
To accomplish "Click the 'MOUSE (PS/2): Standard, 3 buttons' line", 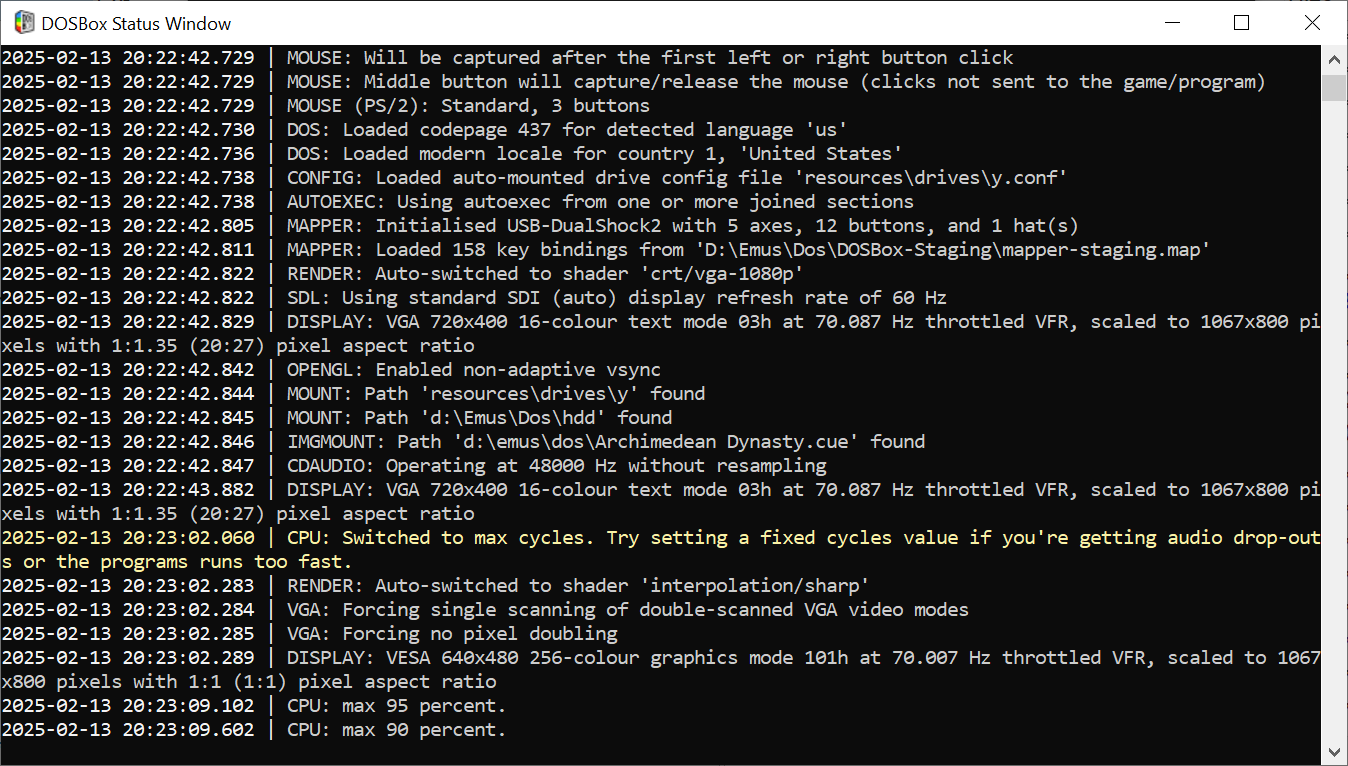I will (x=325, y=105).
